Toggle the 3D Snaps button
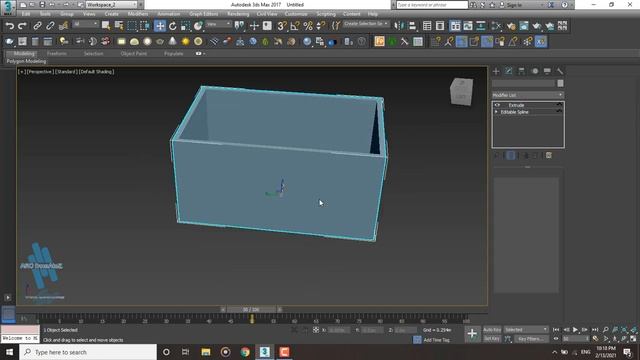This screenshot has width=640, height=360. (282, 26)
